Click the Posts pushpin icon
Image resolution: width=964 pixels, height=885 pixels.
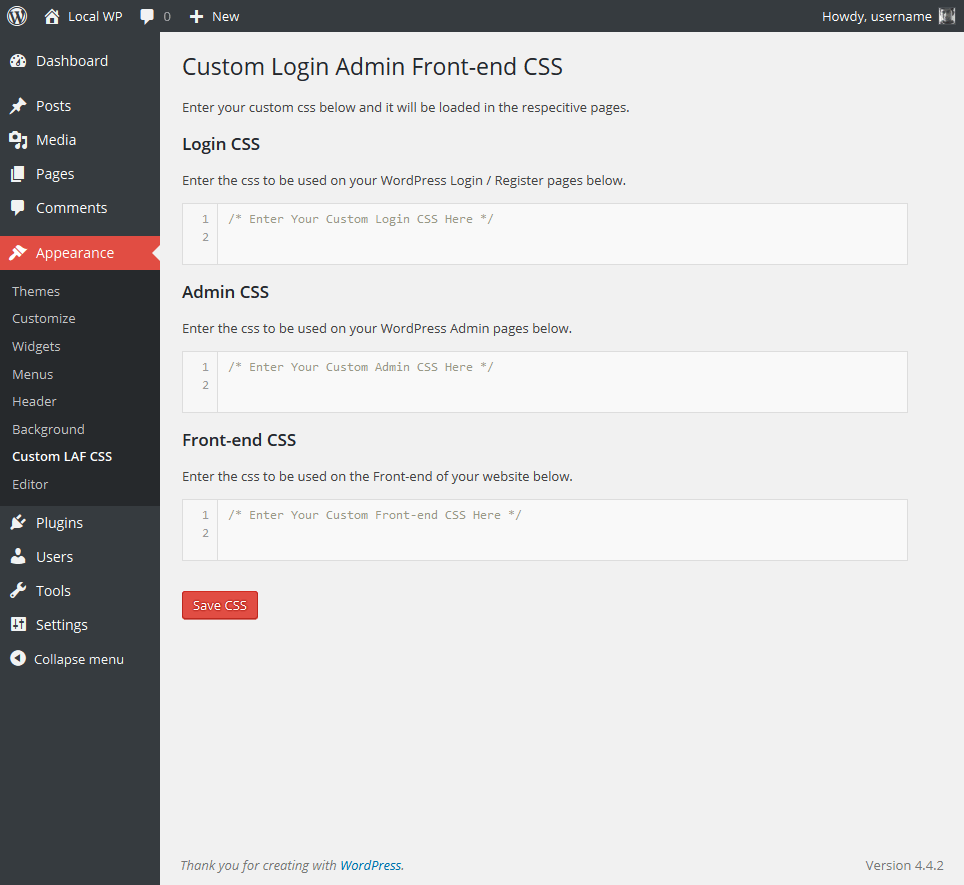coord(18,106)
